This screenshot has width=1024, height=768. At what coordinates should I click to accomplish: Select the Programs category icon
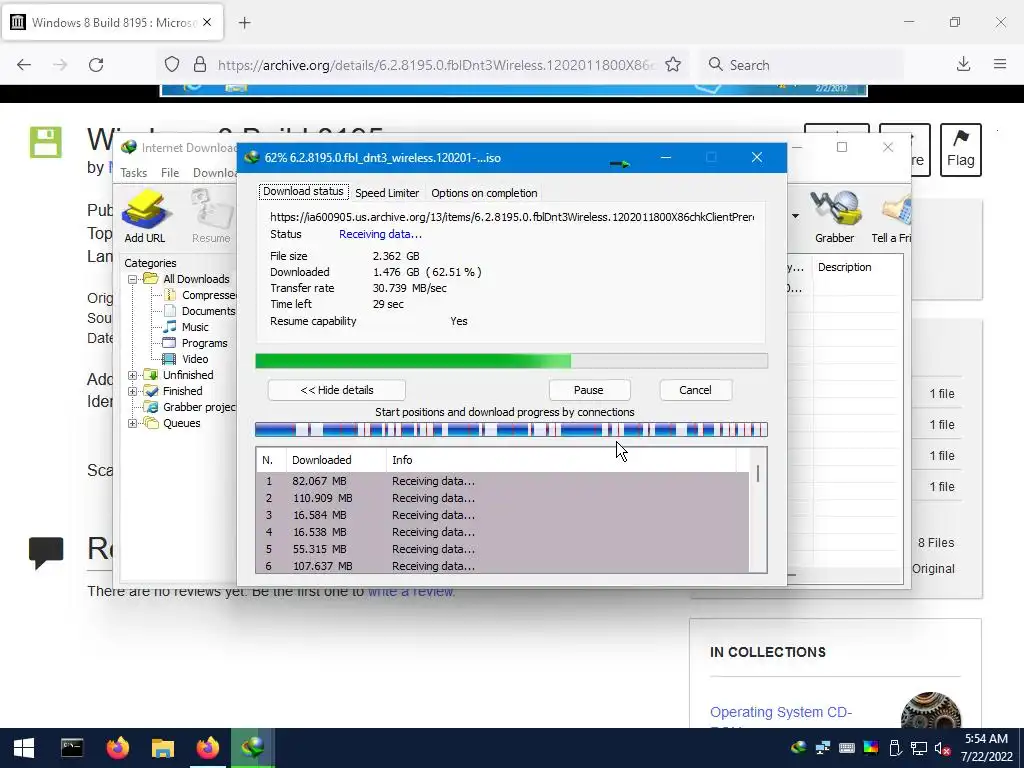click(169, 343)
